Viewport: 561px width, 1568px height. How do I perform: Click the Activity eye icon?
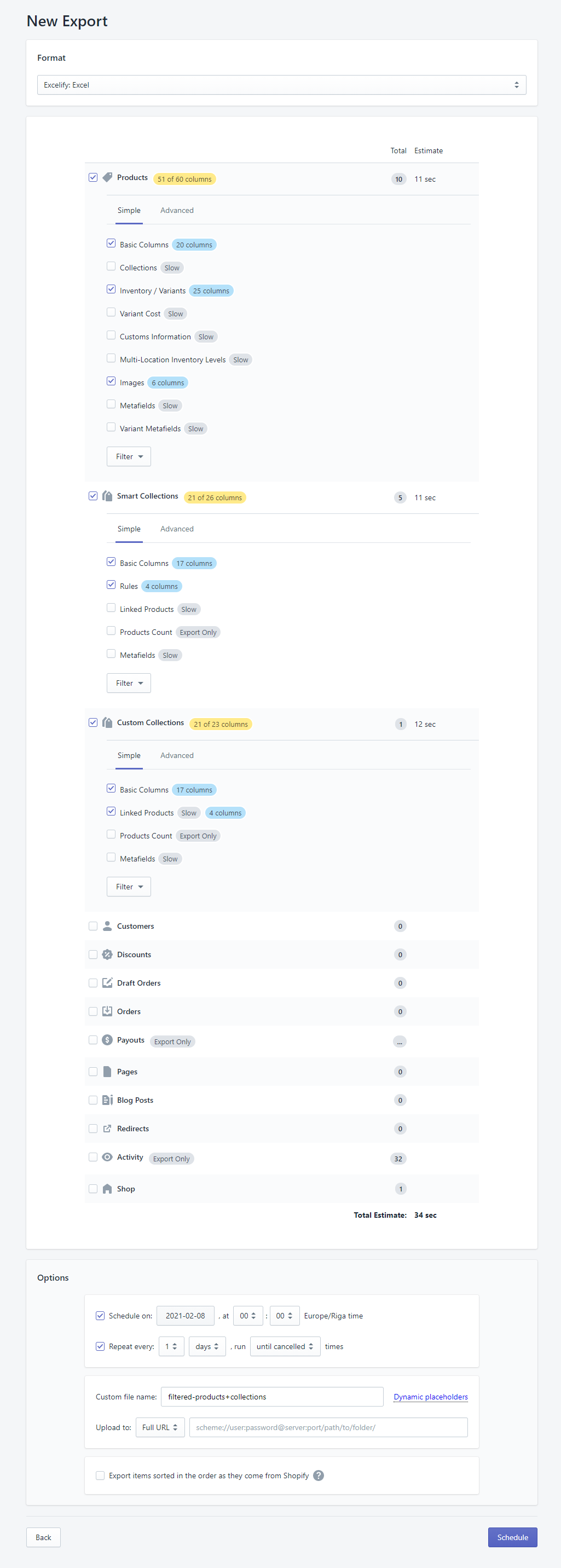pos(108,1157)
